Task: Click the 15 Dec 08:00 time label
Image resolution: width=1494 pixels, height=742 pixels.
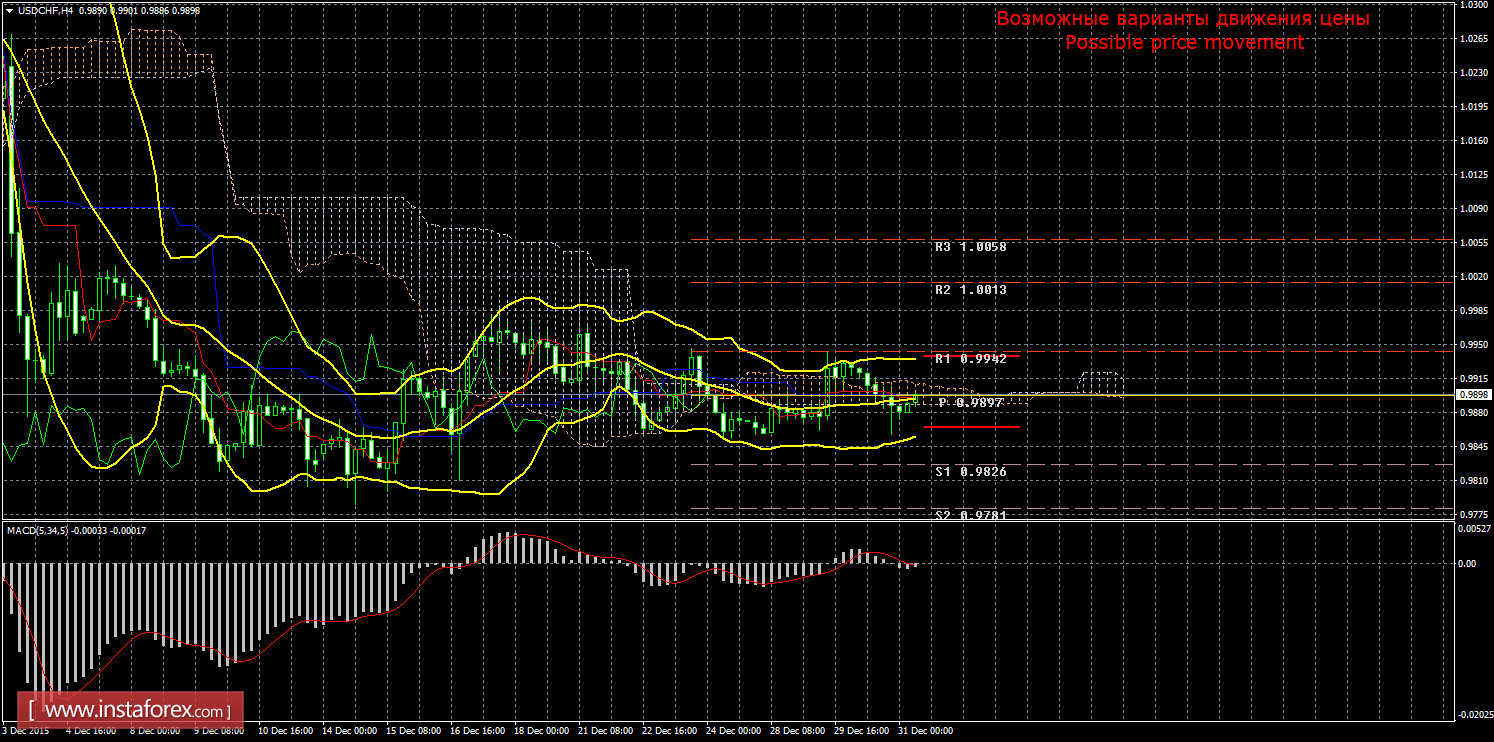Action: point(413,731)
